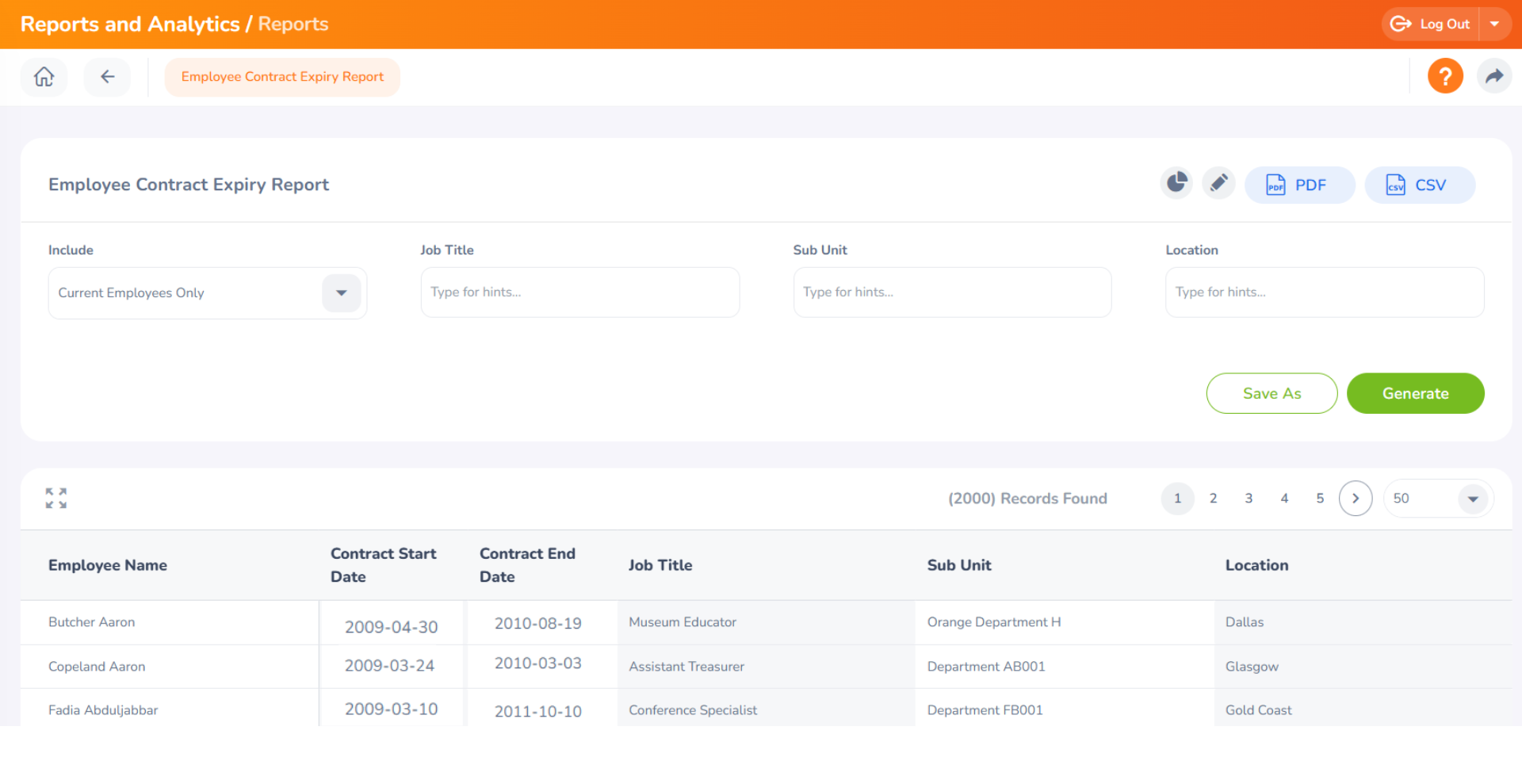Click the Home icon
Image resolution: width=1522 pixels, height=784 pixels.
pyautogui.click(x=44, y=77)
